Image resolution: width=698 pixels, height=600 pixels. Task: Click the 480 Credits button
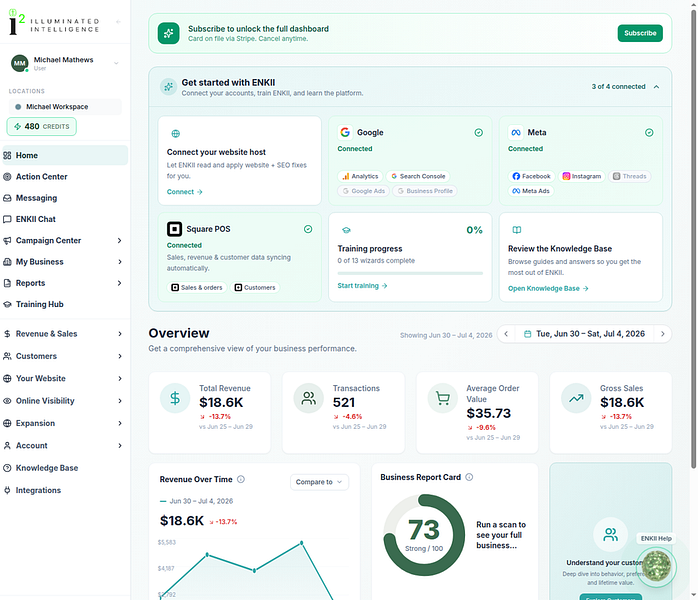(41, 126)
